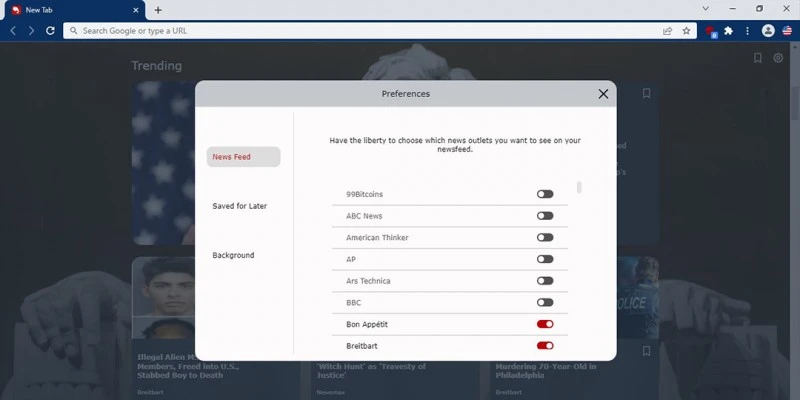Open the user profile avatar icon
This screenshot has height=400, width=800.
768,31
